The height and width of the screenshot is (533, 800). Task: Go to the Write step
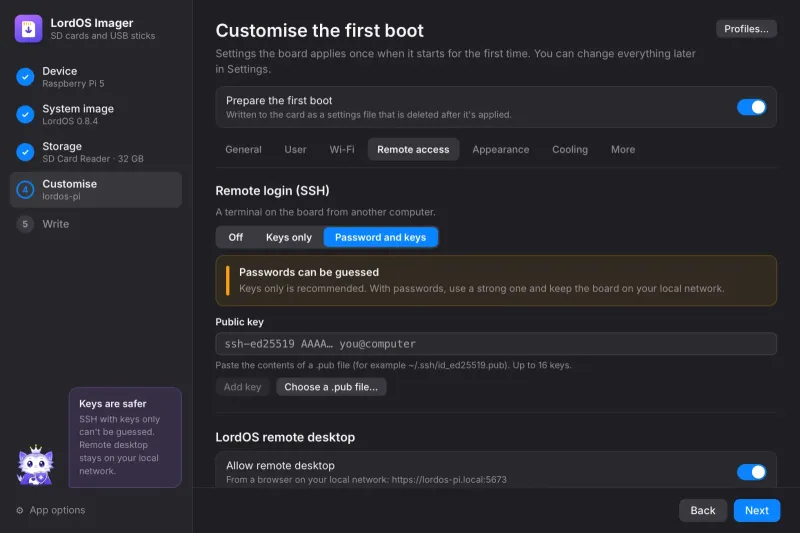(x=96, y=224)
